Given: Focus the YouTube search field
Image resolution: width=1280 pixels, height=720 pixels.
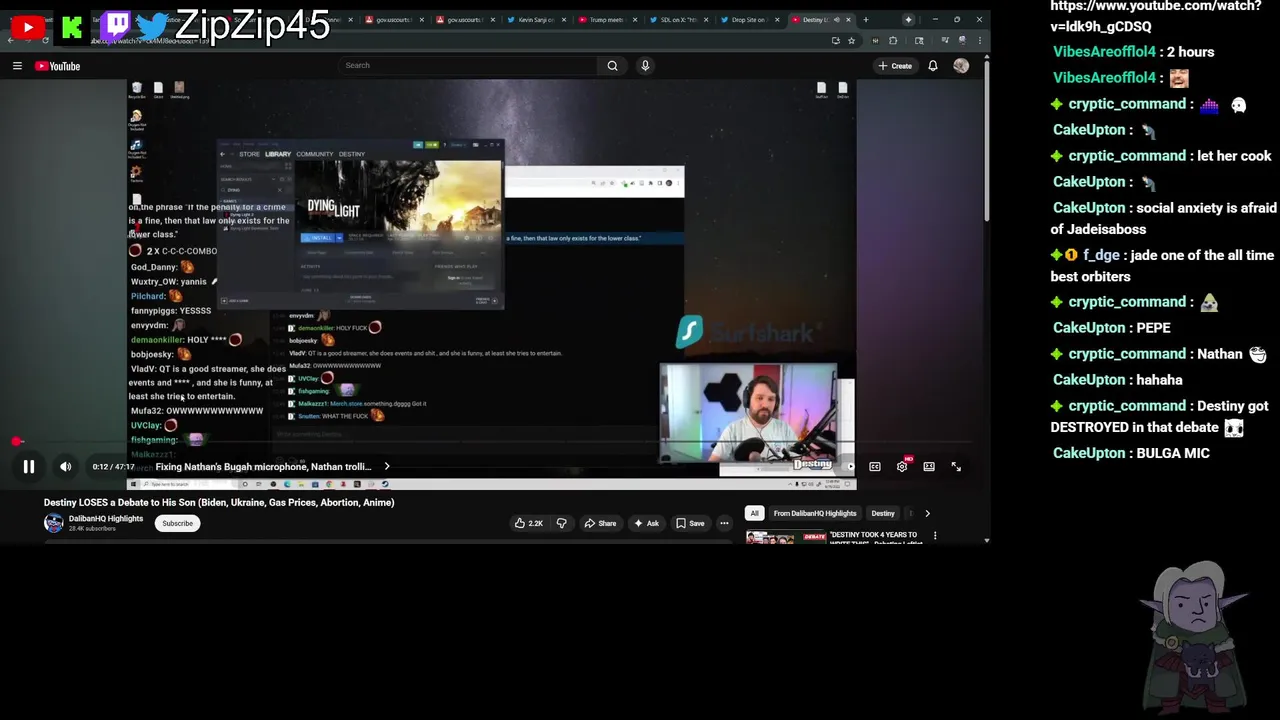Looking at the screenshot, I should pos(468,65).
